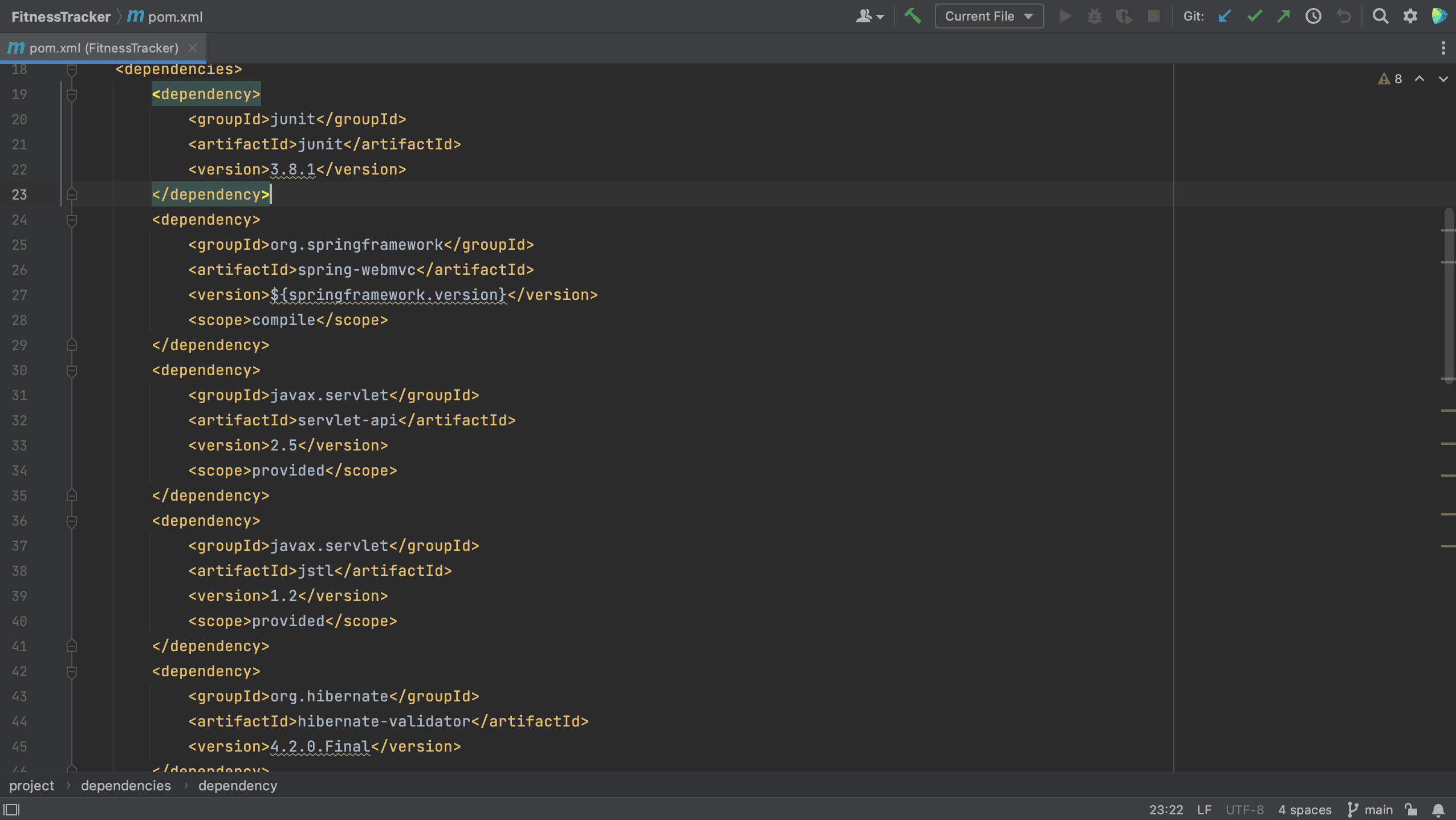Push commits with the green Git arrow icon

click(x=1284, y=16)
